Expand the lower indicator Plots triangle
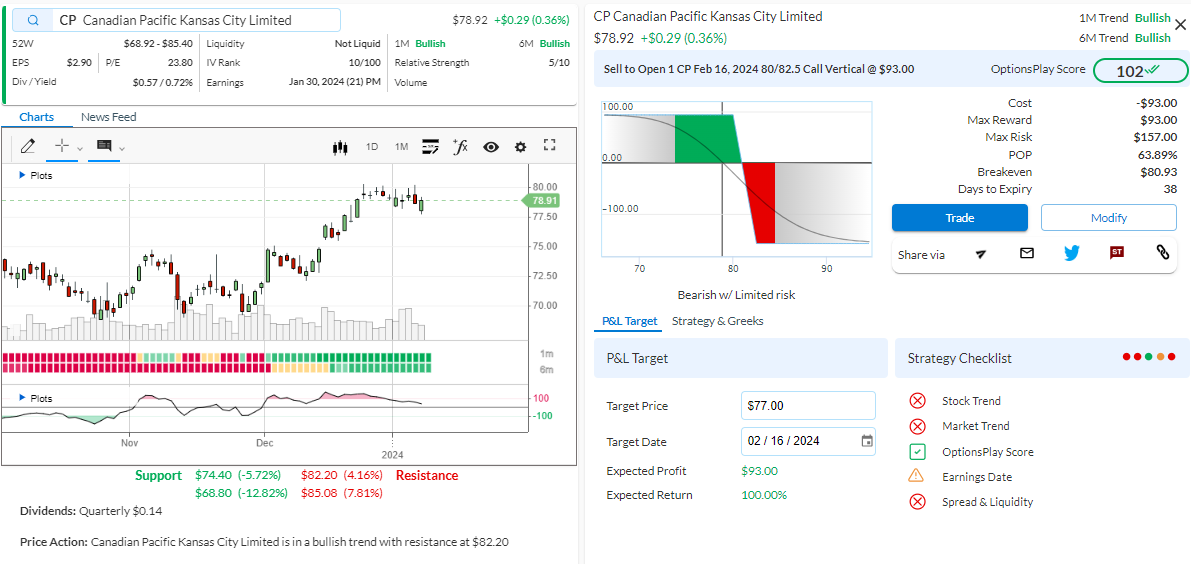The width and height of the screenshot is (1191, 564). (22, 398)
